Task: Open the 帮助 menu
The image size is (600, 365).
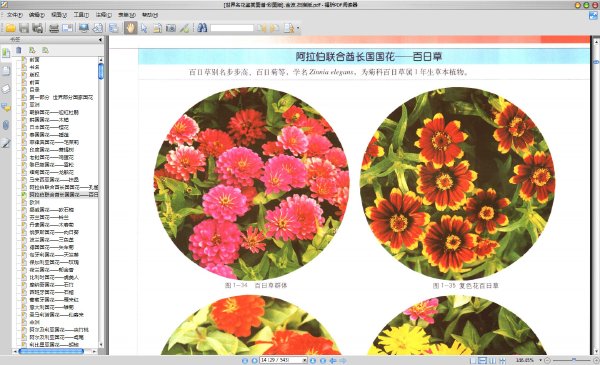Action: point(150,15)
